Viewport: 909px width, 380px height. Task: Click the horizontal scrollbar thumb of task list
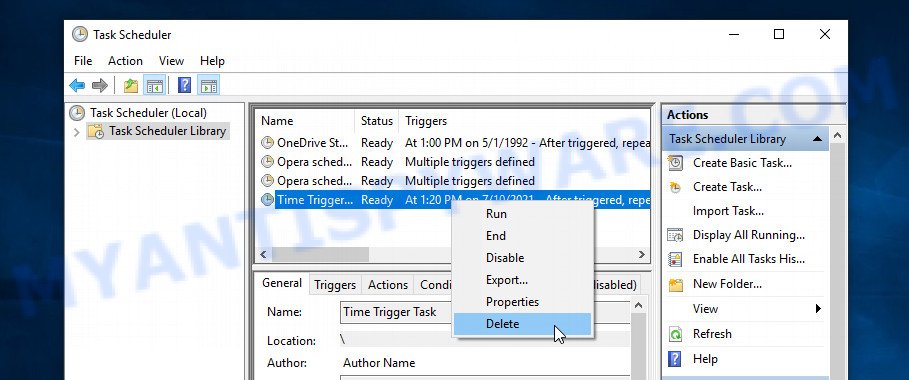pos(320,254)
